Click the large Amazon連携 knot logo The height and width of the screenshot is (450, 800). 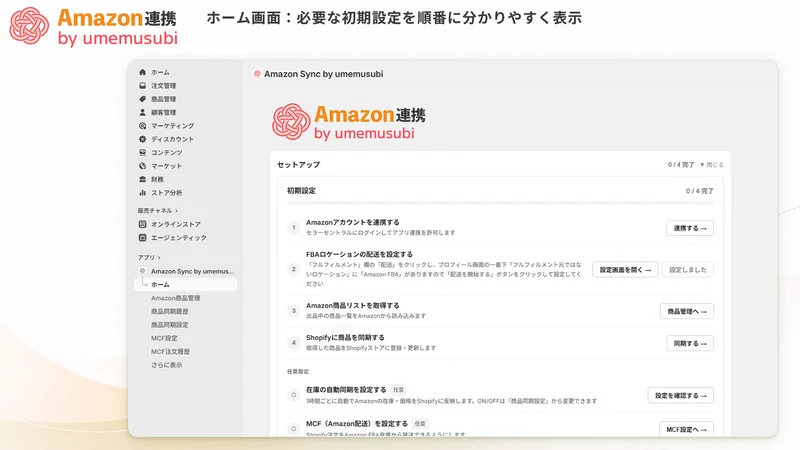pos(291,122)
